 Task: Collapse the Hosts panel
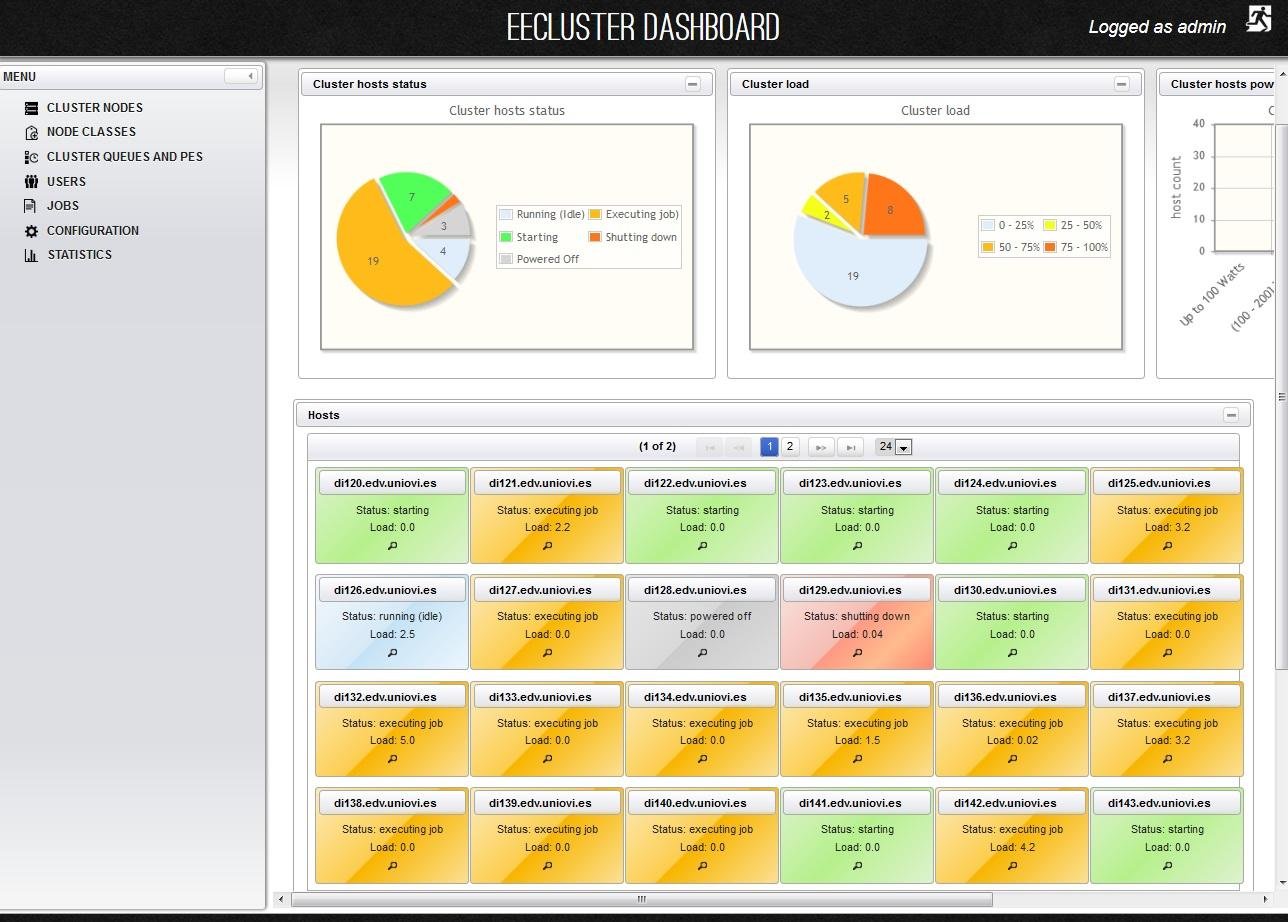[x=1232, y=414]
